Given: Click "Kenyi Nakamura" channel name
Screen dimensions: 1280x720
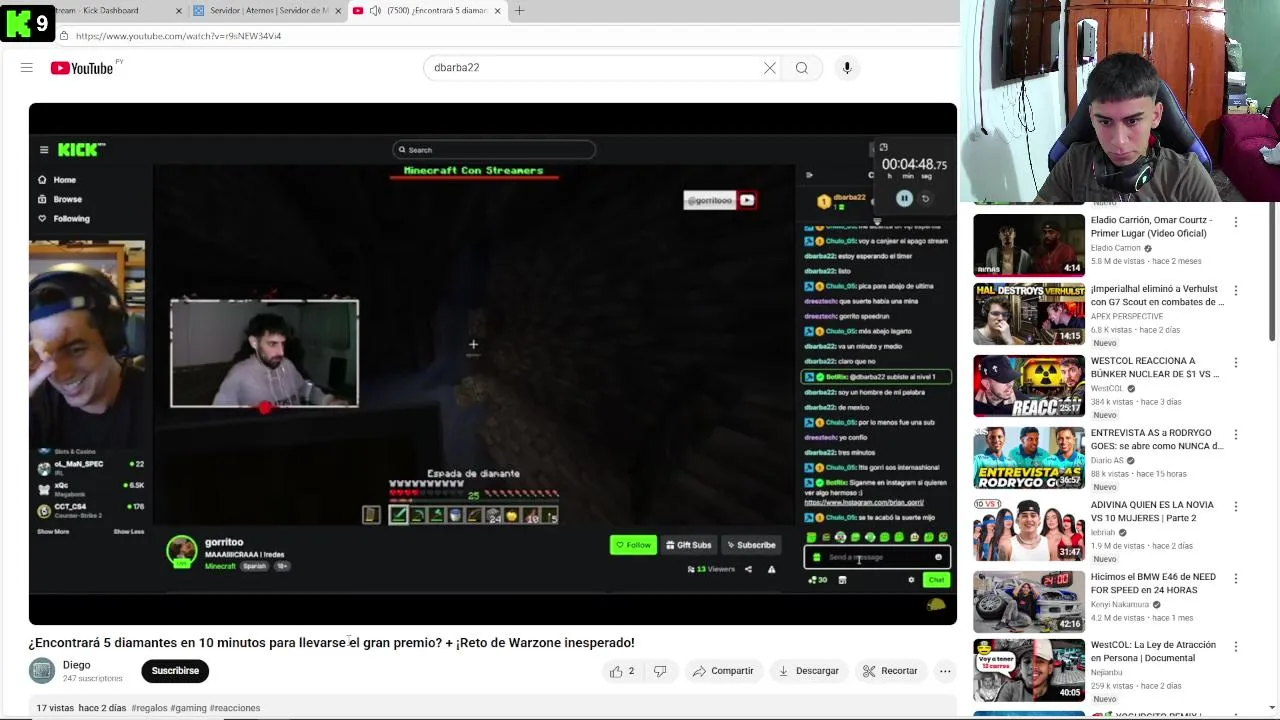Looking at the screenshot, I should (x=1120, y=604).
